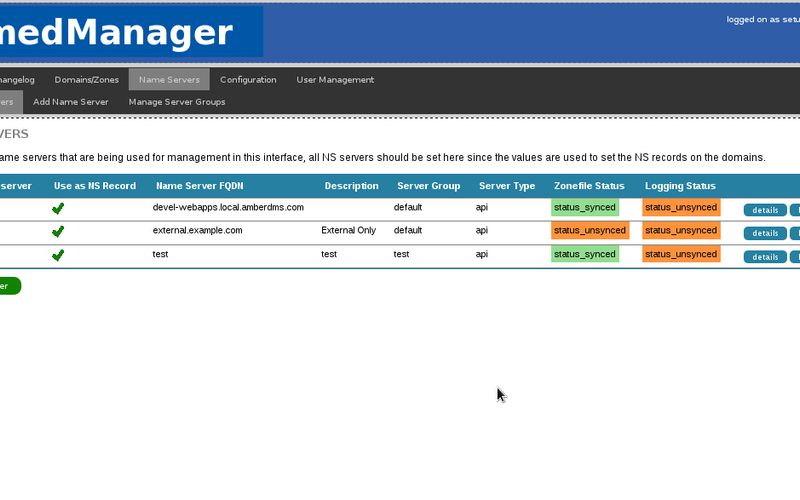Open details for devel-webapps.local.amberdms.com server
This screenshot has width=800, height=500.
[765, 210]
